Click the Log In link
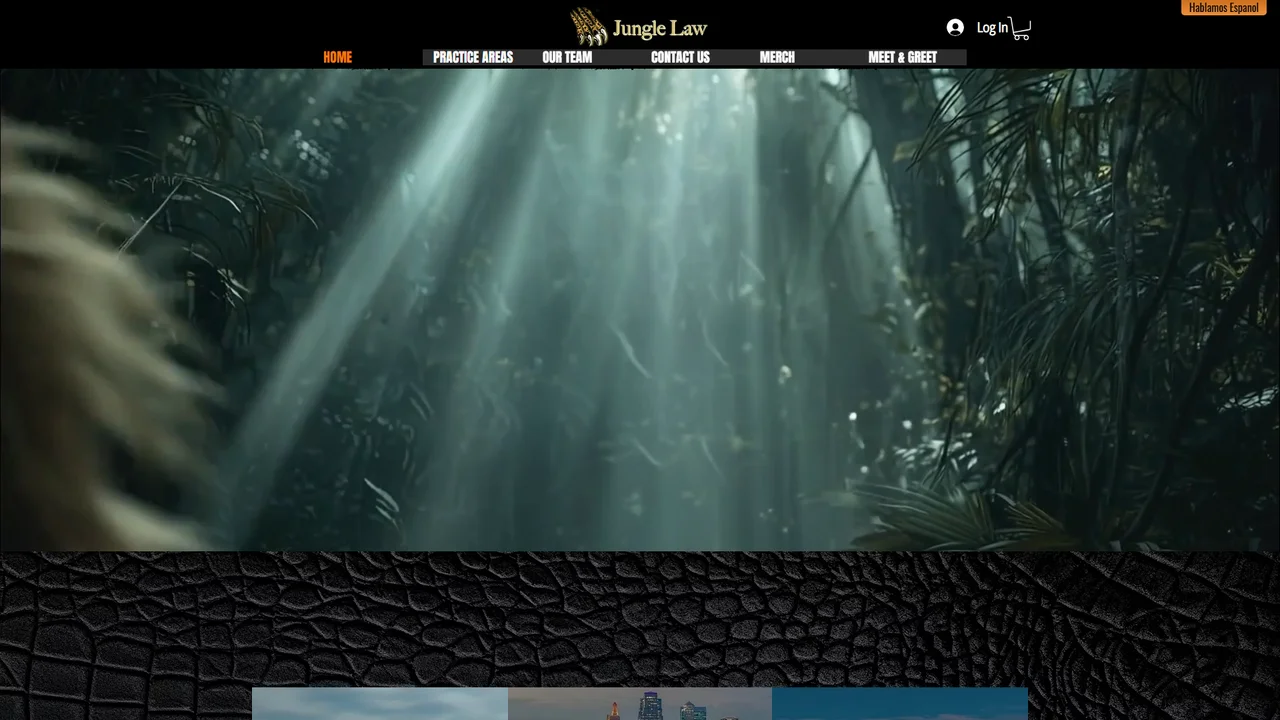 (992, 28)
